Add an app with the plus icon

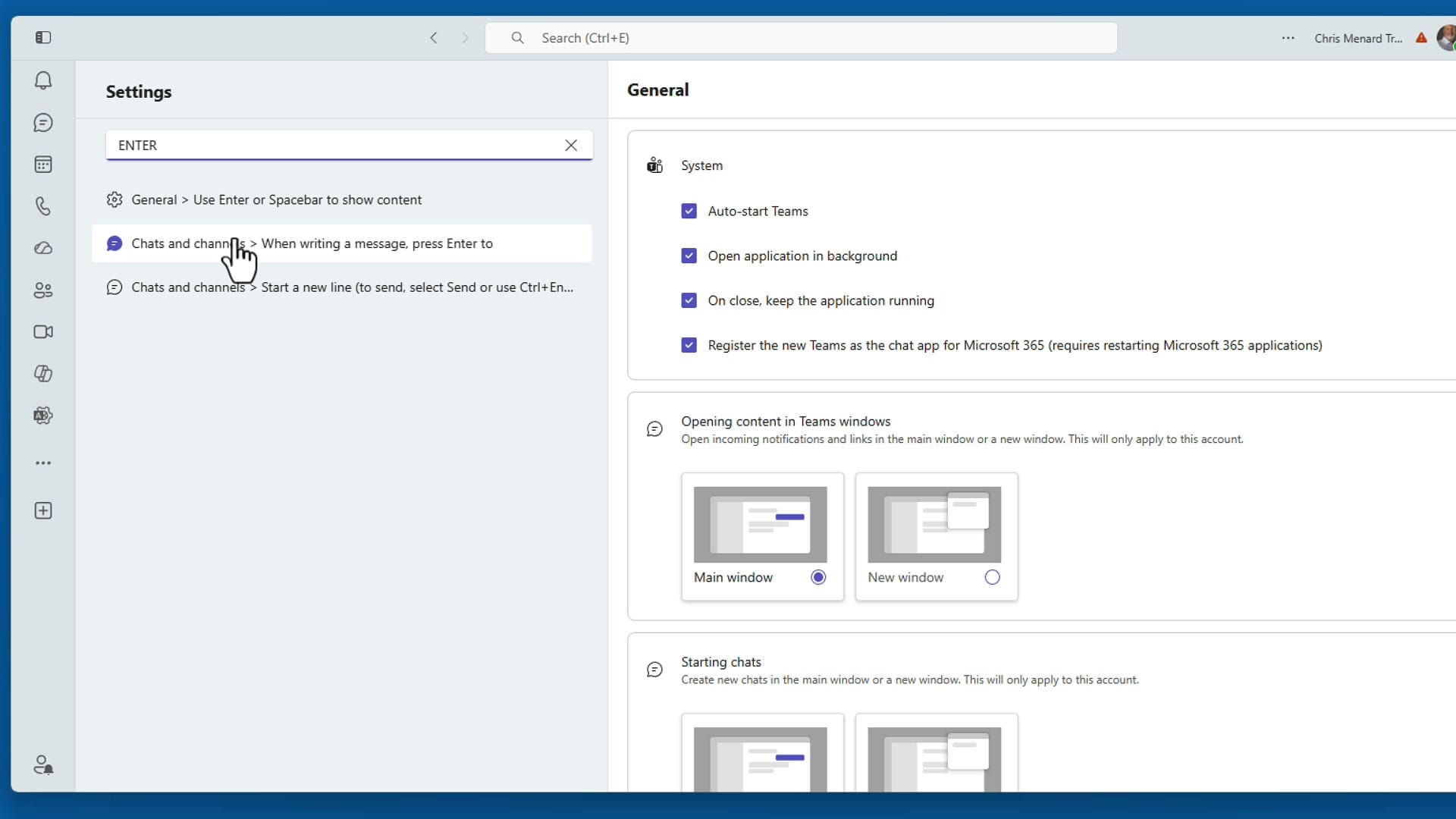[x=43, y=510]
